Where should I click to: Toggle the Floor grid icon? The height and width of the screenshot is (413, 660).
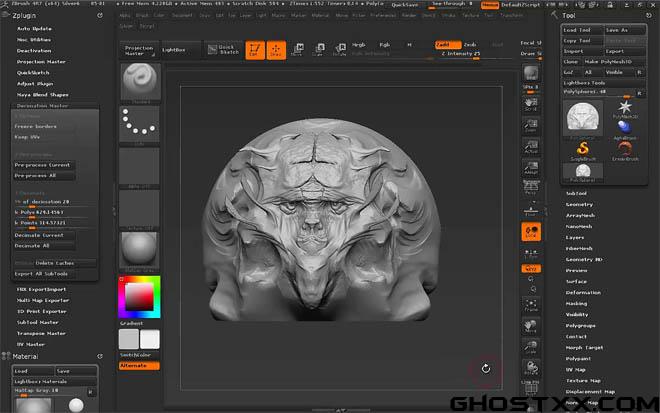(x=531, y=209)
